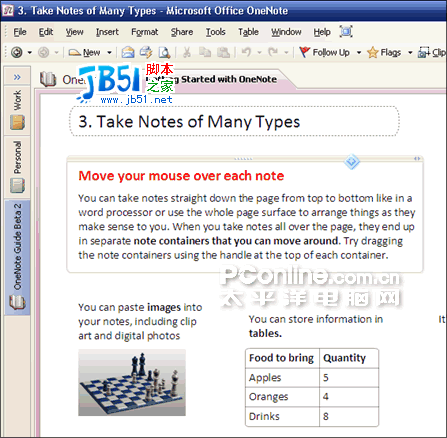Click the page title 3. Take Notes of Many Types

pyautogui.click(x=189, y=121)
